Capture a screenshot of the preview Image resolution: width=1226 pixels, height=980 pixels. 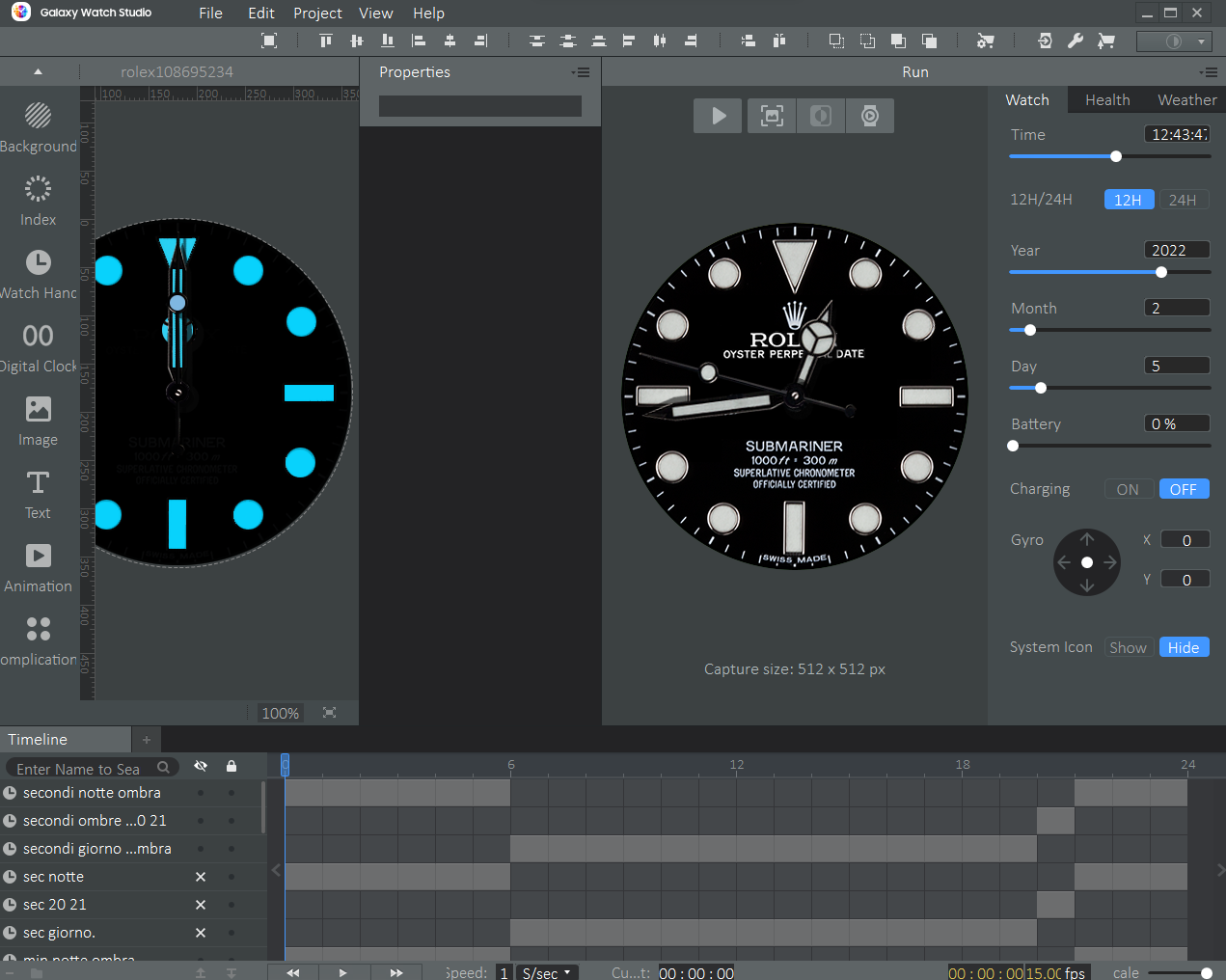click(x=772, y=116)
